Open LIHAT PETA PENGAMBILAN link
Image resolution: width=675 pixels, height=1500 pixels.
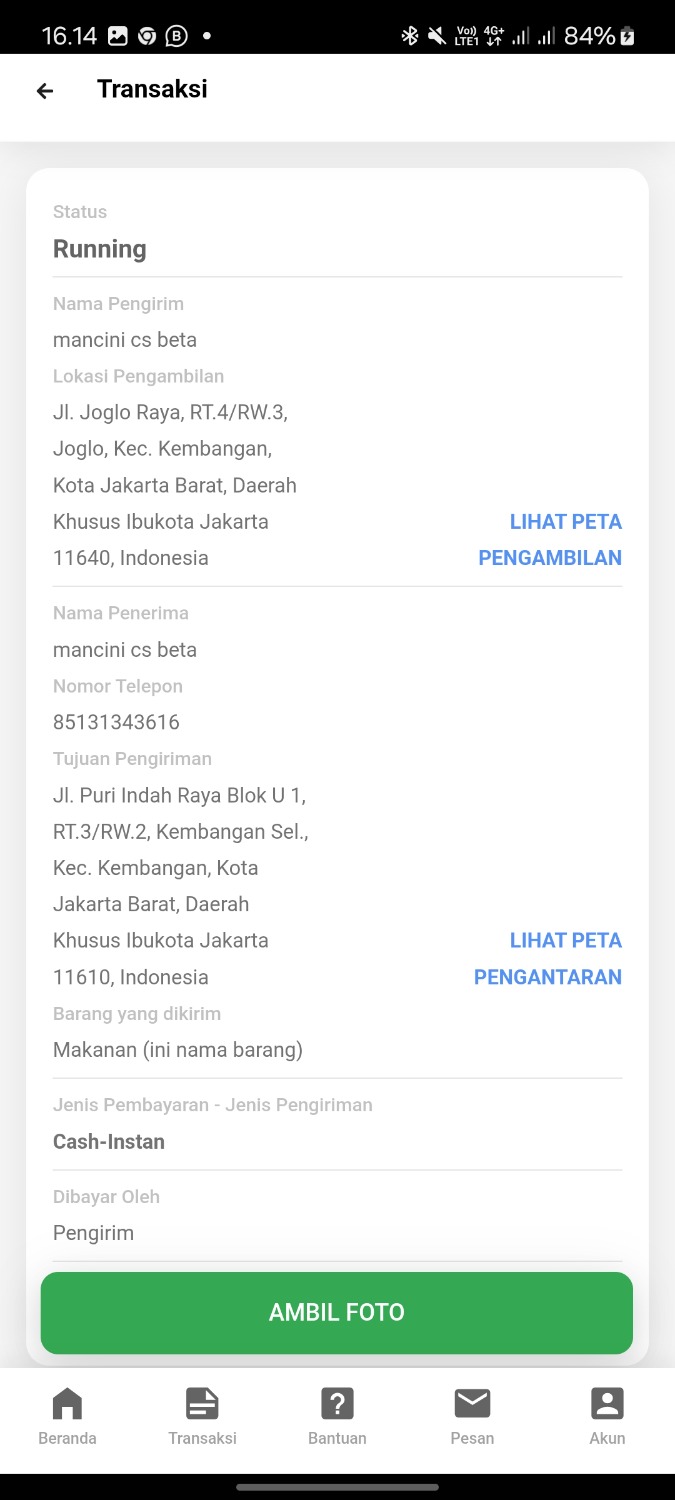pyautogui.click(x=550, y=540)
